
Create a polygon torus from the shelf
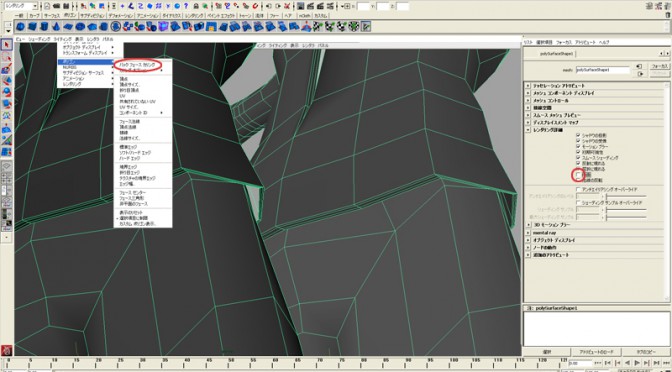(79, 27)
